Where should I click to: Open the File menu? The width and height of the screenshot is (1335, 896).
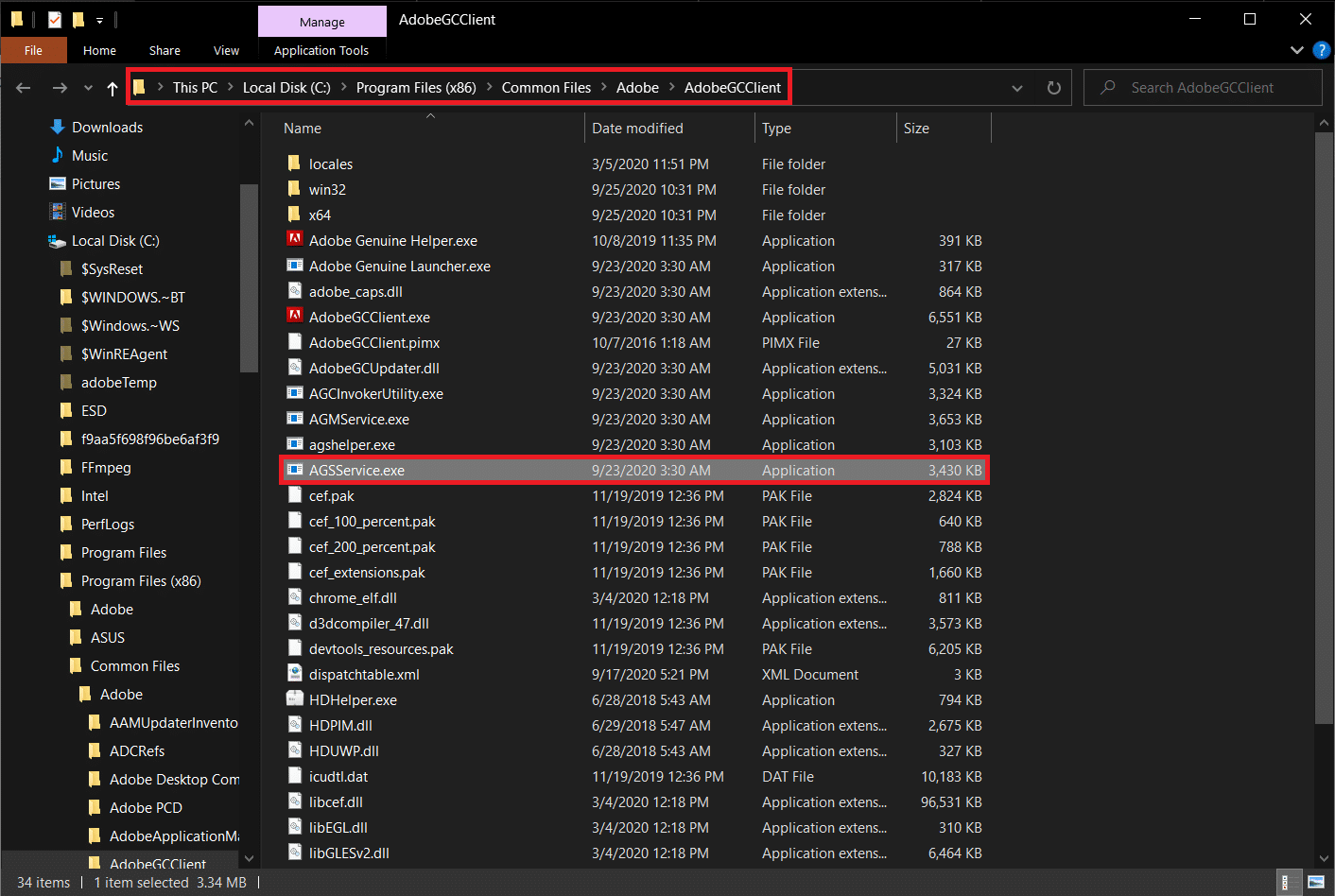[33, 50]
